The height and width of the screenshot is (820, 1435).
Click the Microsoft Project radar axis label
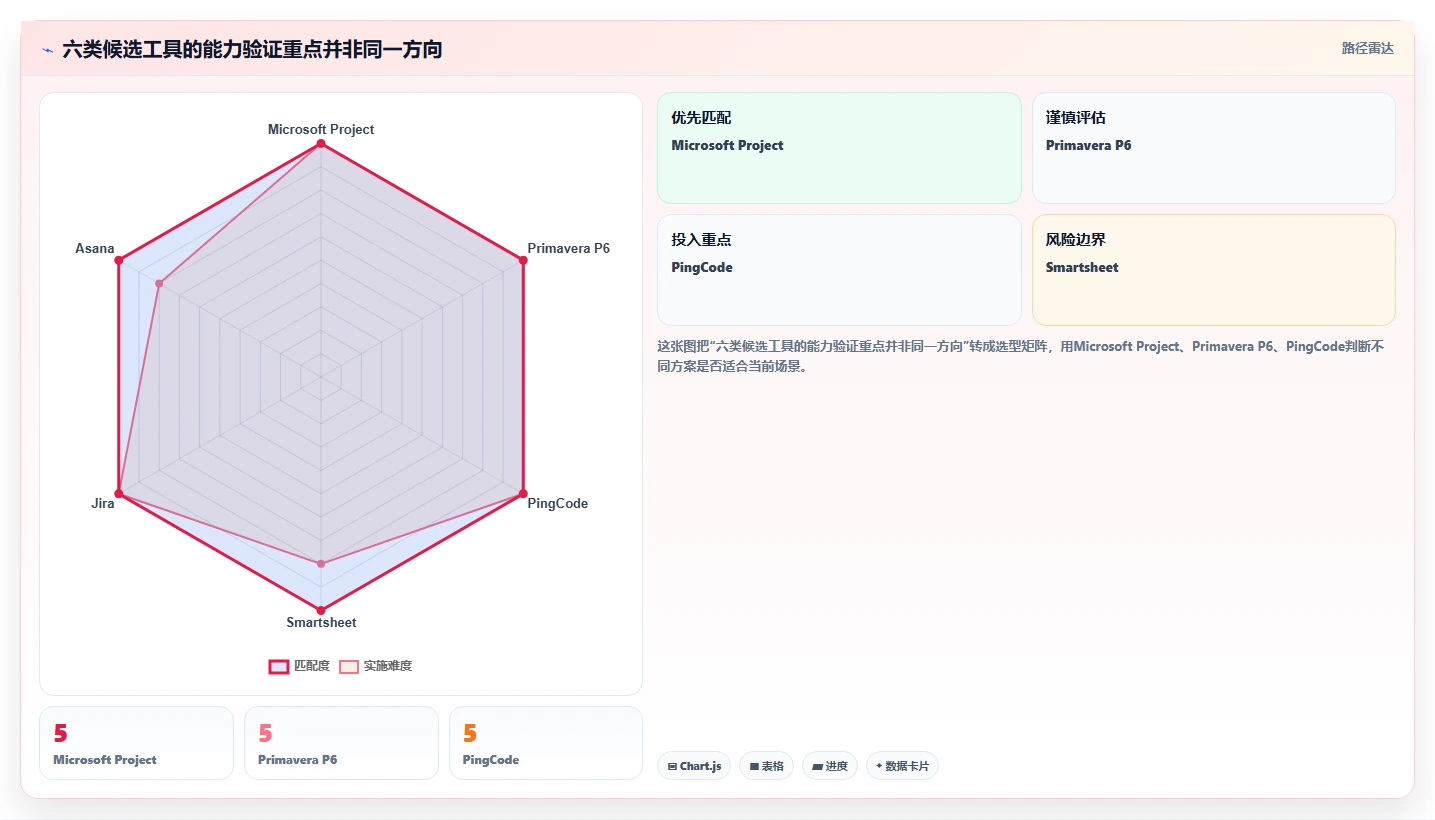click(x=321, y=129)
